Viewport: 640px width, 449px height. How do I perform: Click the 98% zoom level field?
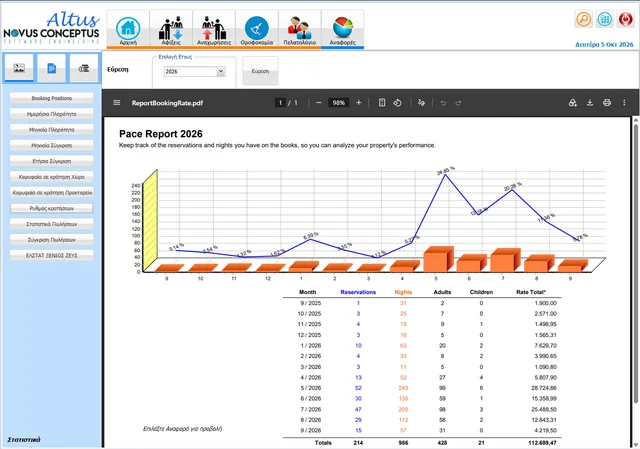pos(338,103)
